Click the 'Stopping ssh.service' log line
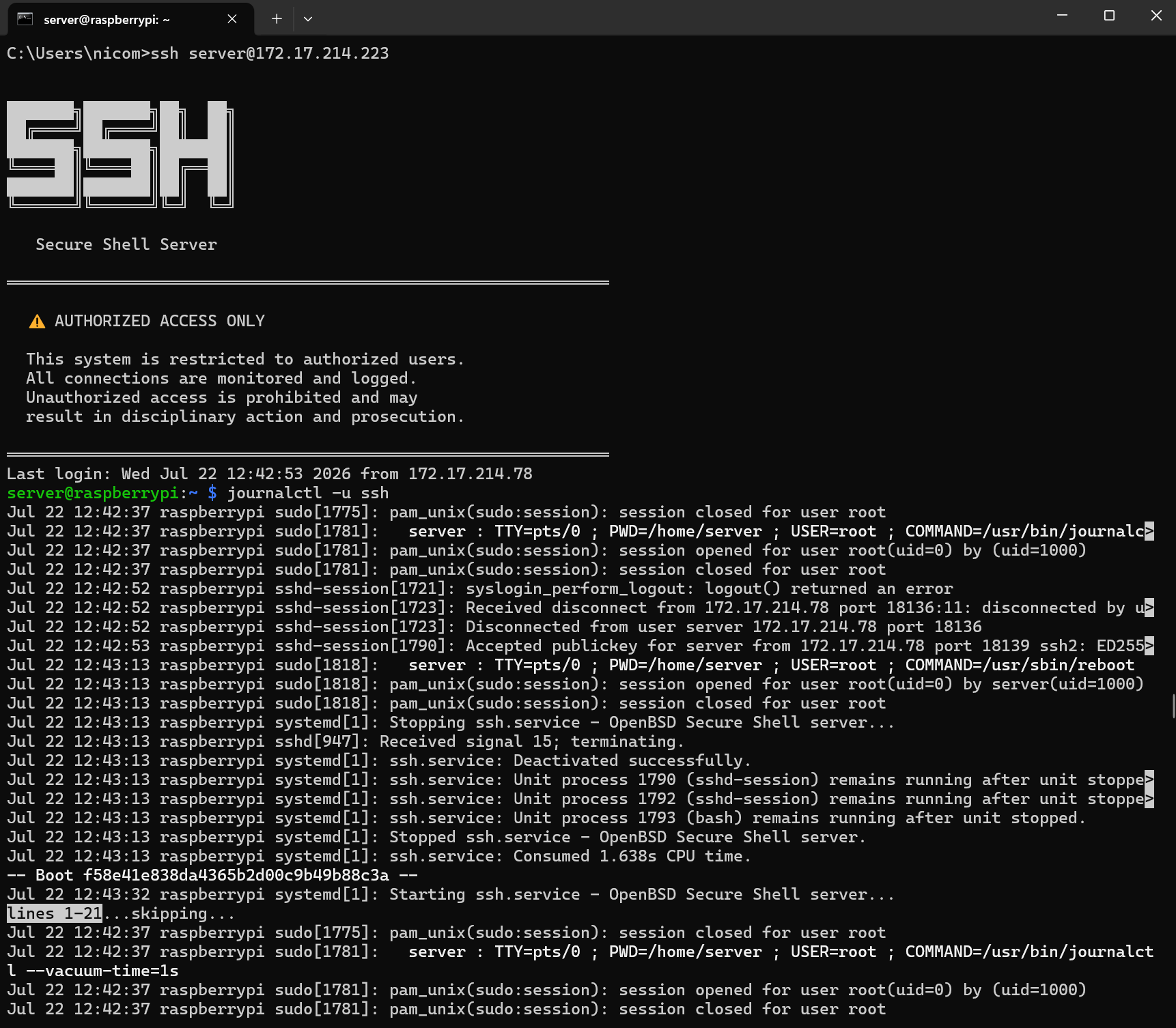Viewport: 1176px width, 1028px height. (x=451, y=722)
